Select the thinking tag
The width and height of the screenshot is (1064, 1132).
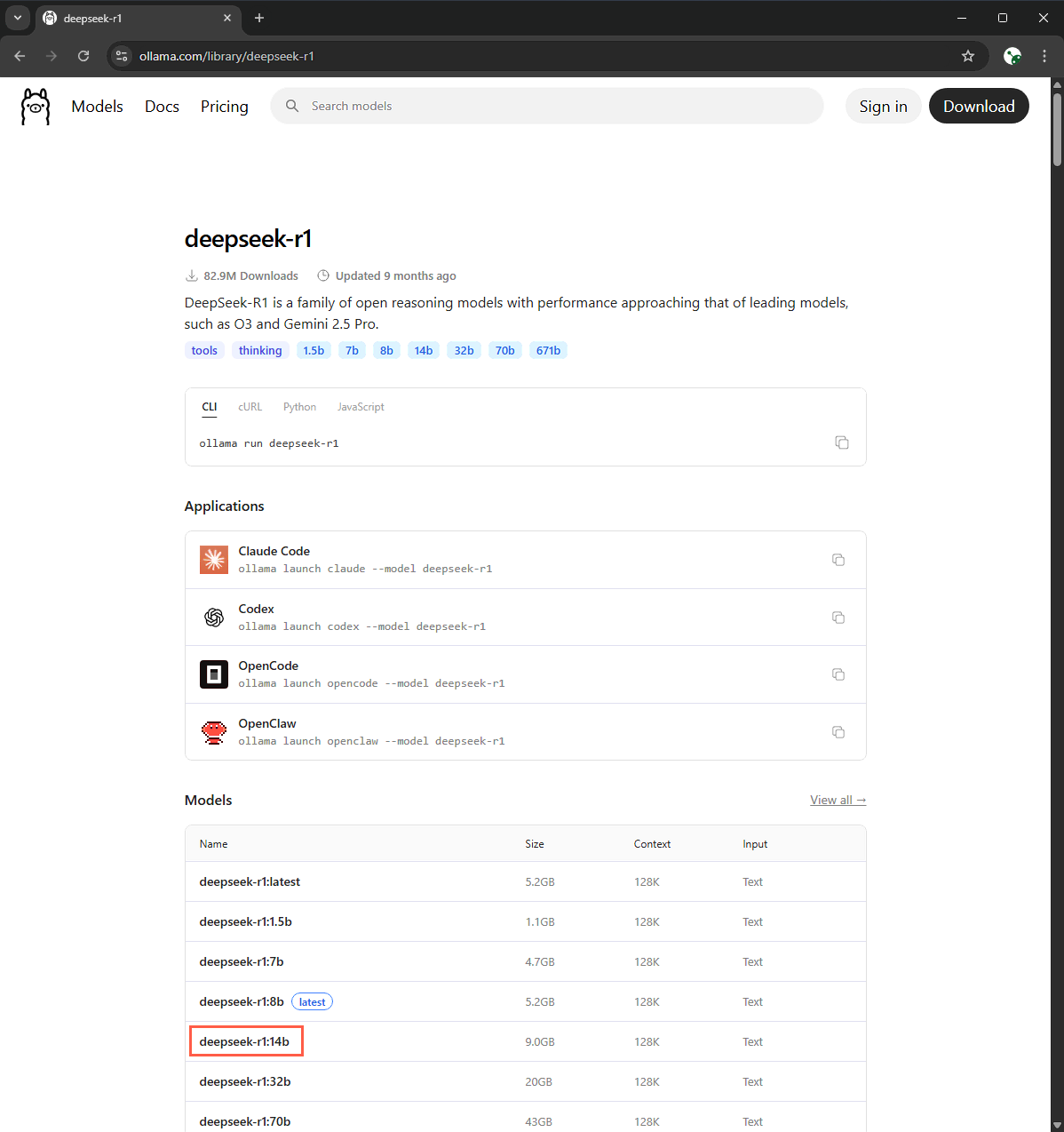click(260, 350)
